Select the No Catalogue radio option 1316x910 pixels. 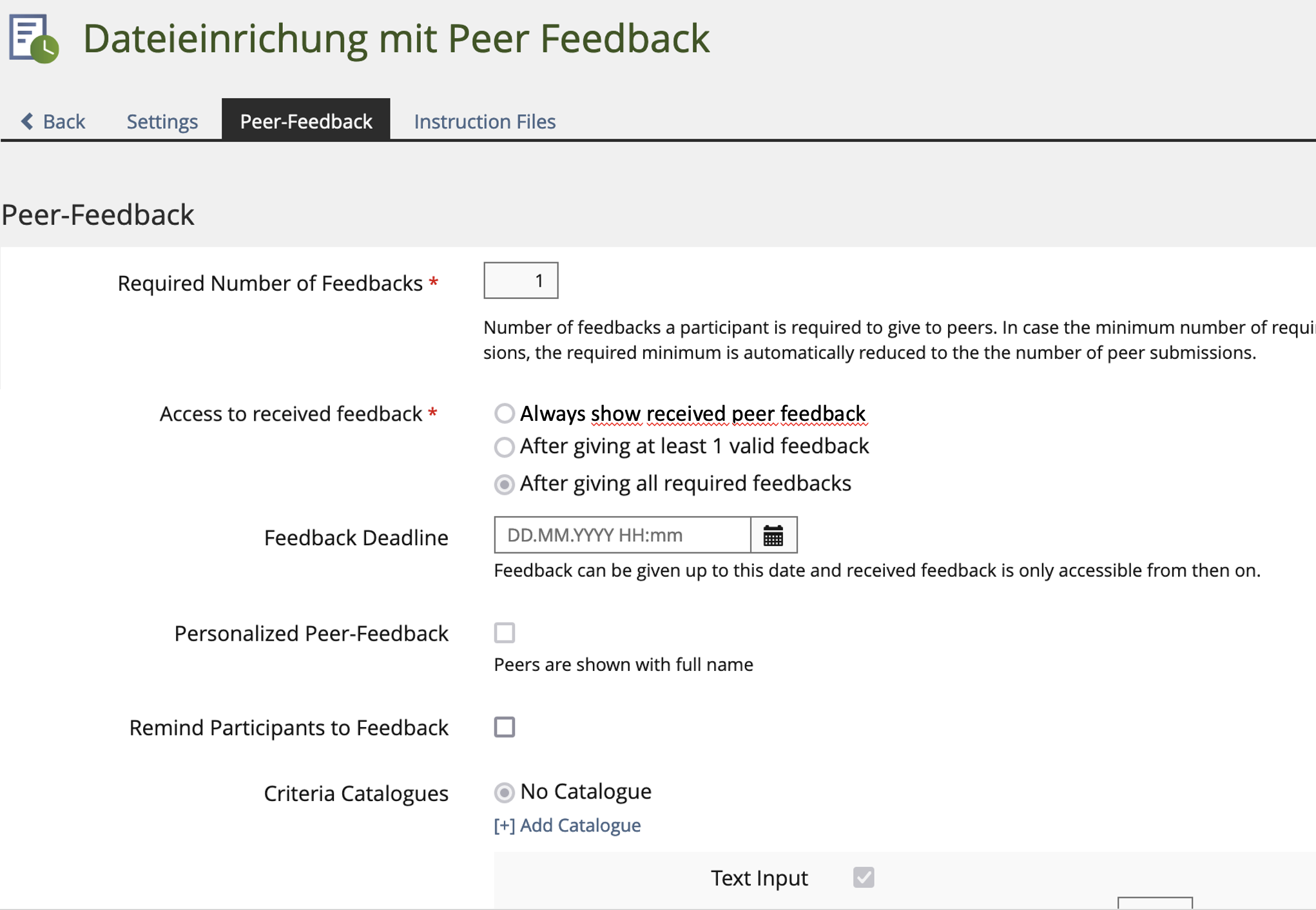(505, 792)
